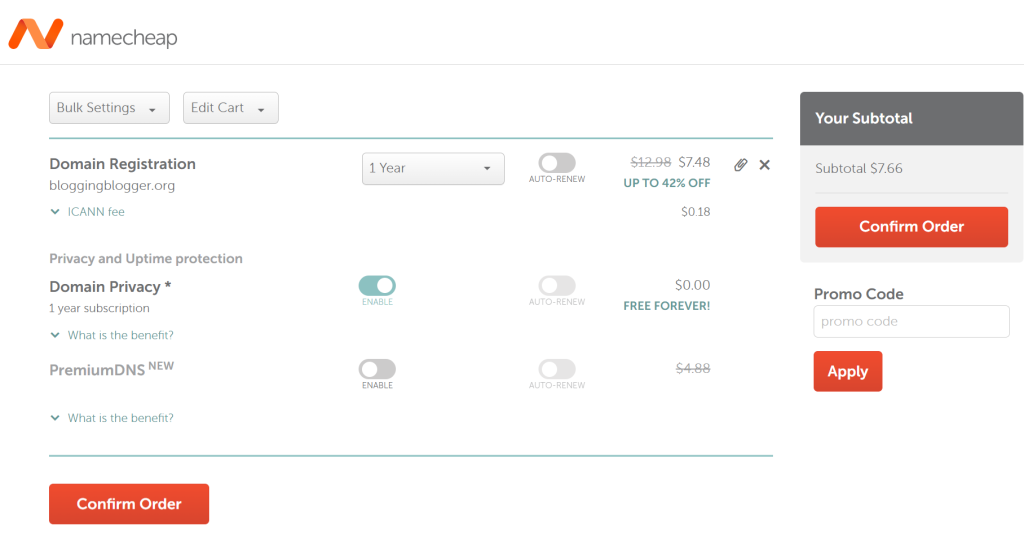Viewport: 1024px width, 546px height.
Task: Click the namecheap wordmark text
Action: (x=124, y=38)
